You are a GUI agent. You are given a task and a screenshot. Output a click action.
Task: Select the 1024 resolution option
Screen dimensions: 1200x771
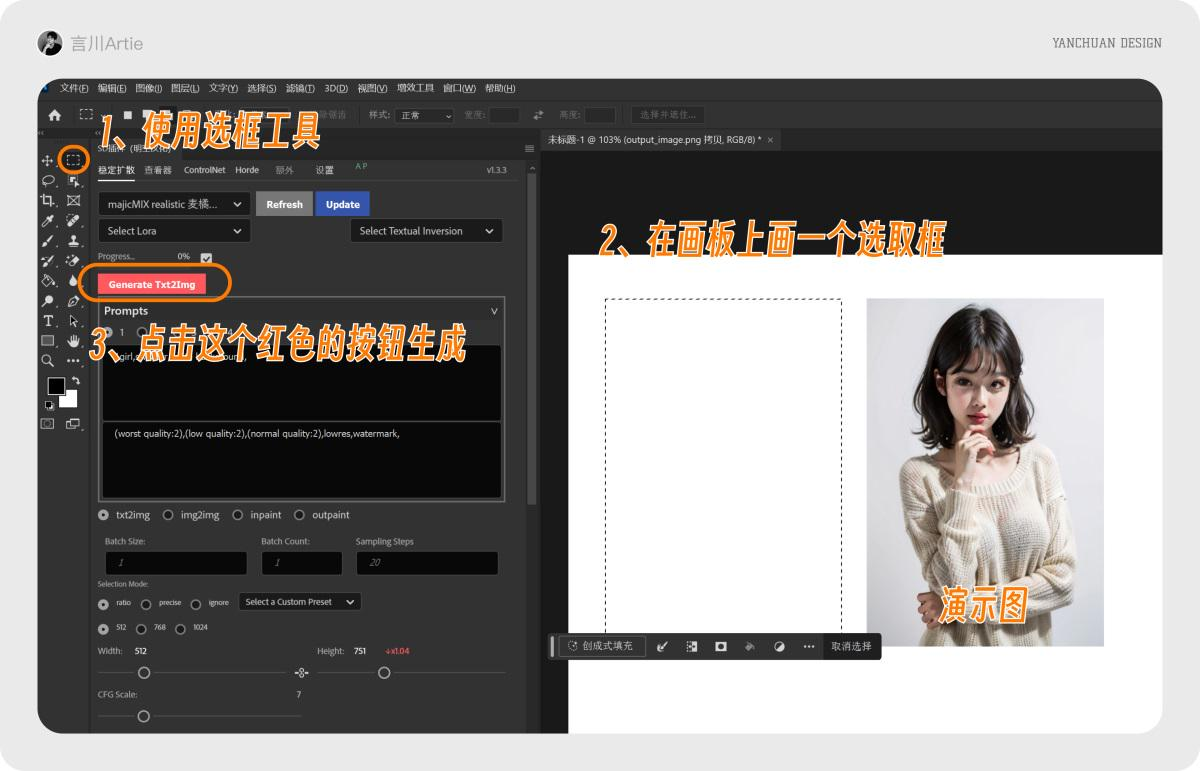pyautogui.click(x=181, y=628)
